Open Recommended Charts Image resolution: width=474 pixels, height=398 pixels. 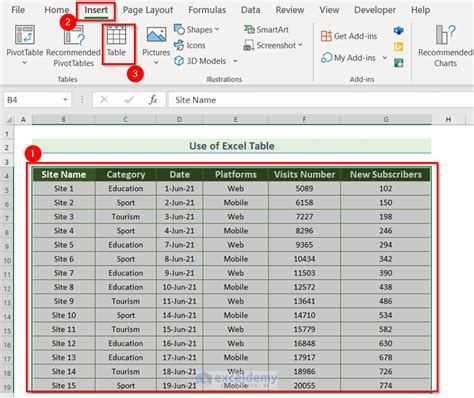[445, 46]
